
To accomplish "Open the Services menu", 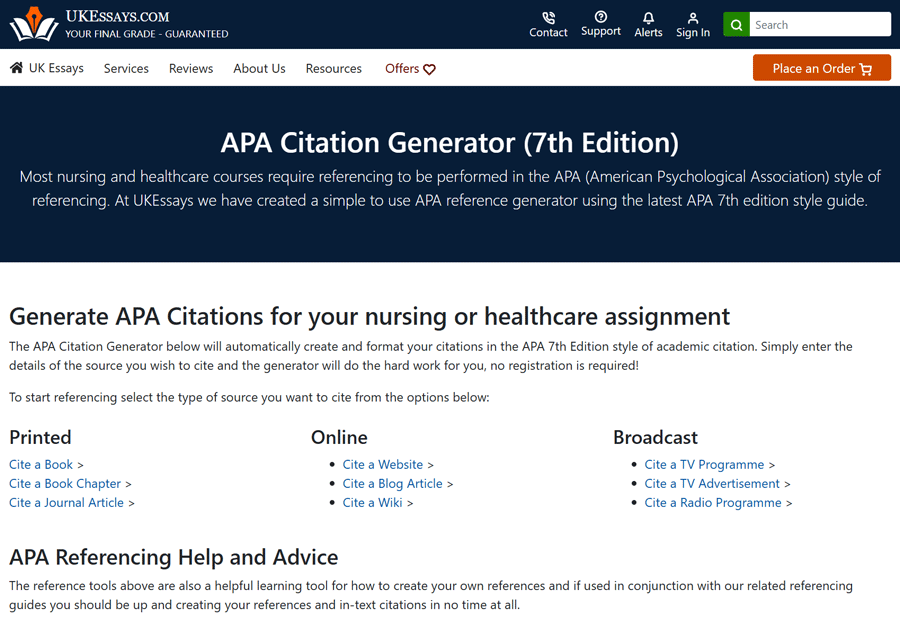I will pos(126,68).
